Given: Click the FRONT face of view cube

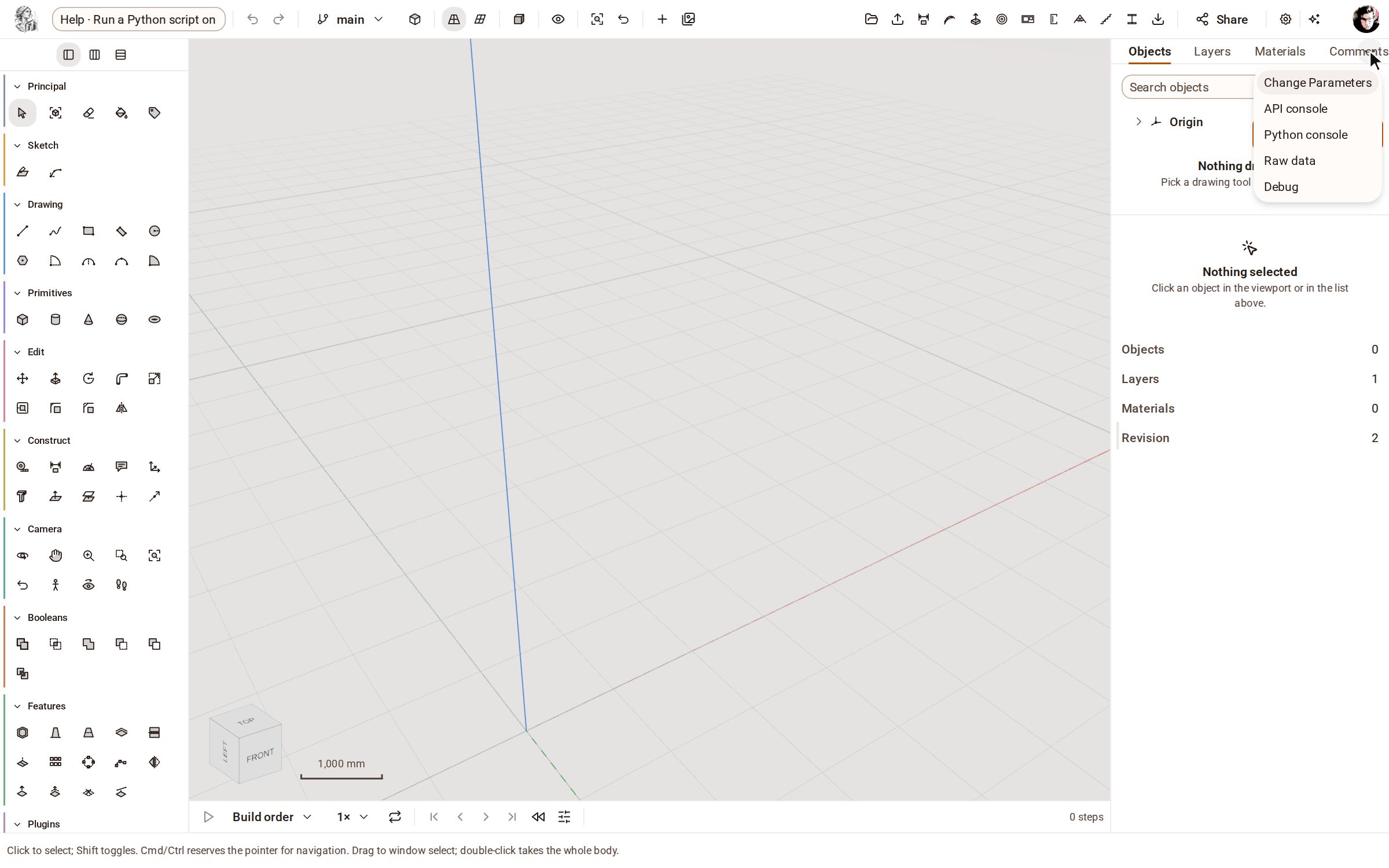Looking at the screenshot, I should point(260,755).
